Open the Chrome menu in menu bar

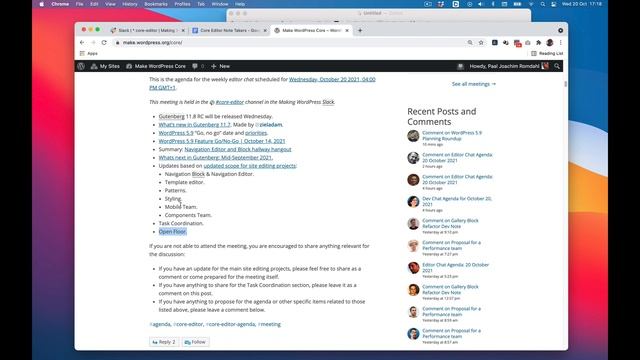pos(60,4)
